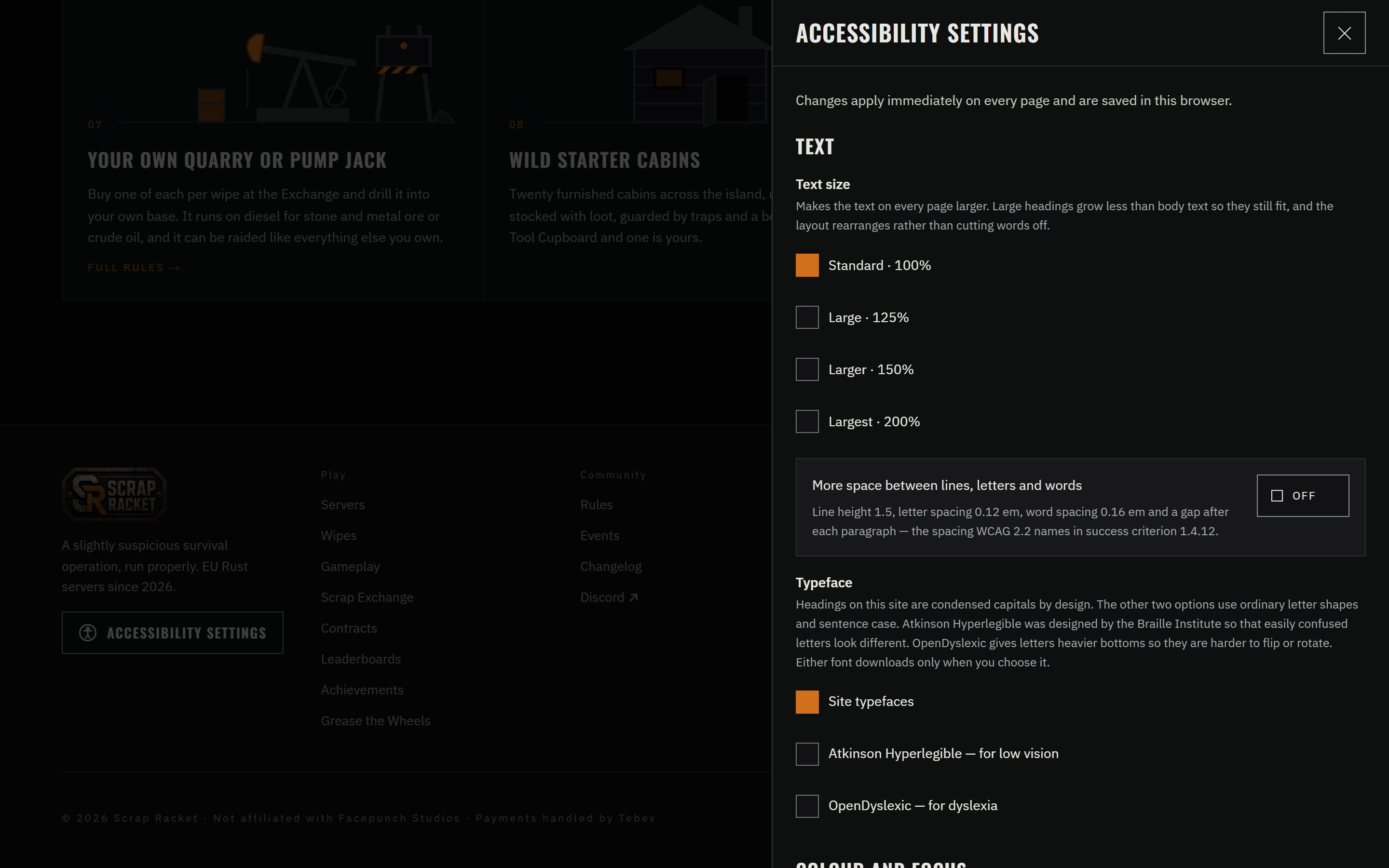Click the 'Typeface' label

pyautogui.click(x=824, y=583)
